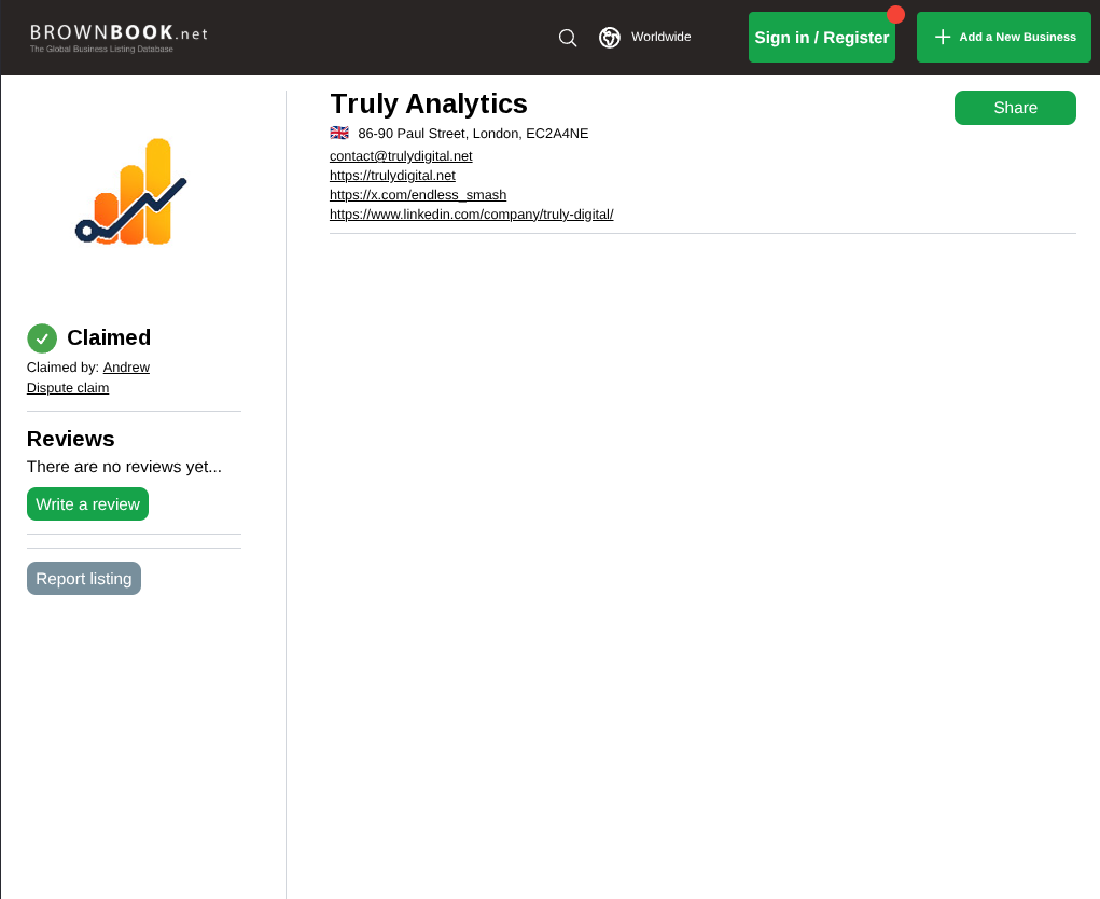Open the x.com/endless_smash link
The height and width of the screenshot is (899, 1100).
pyautogui.click(x=417, y=194)
